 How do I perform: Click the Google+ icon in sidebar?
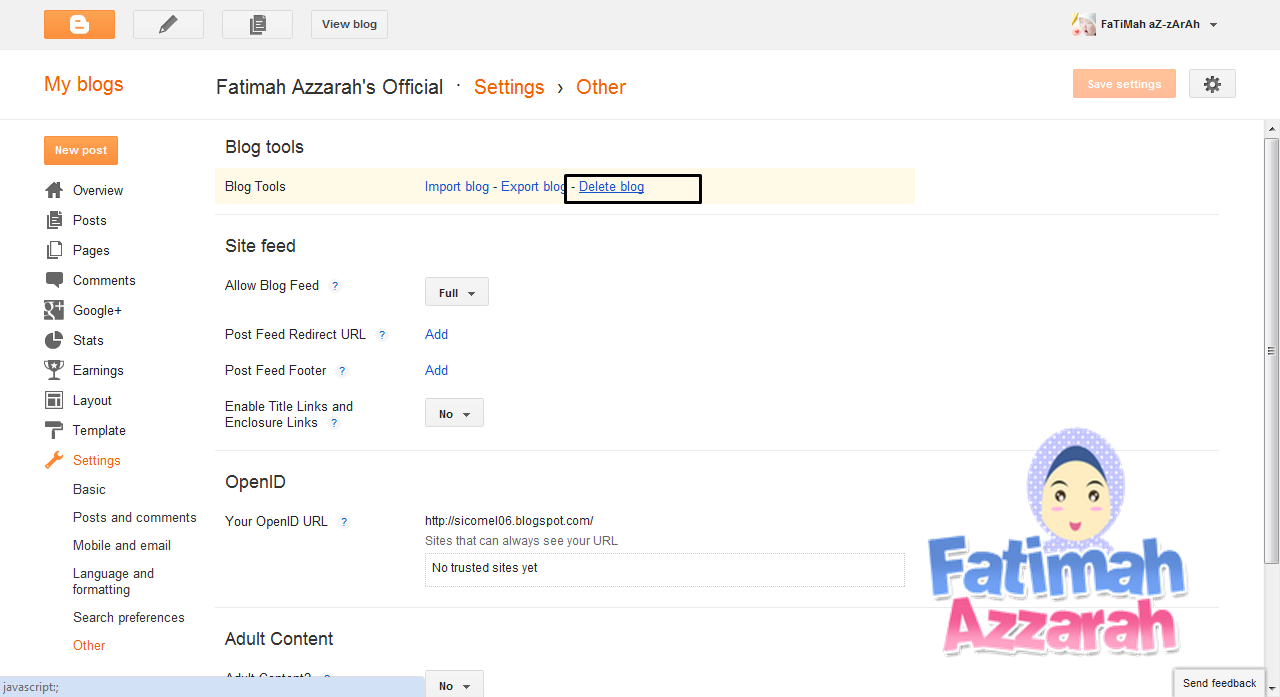coord(54,310)
